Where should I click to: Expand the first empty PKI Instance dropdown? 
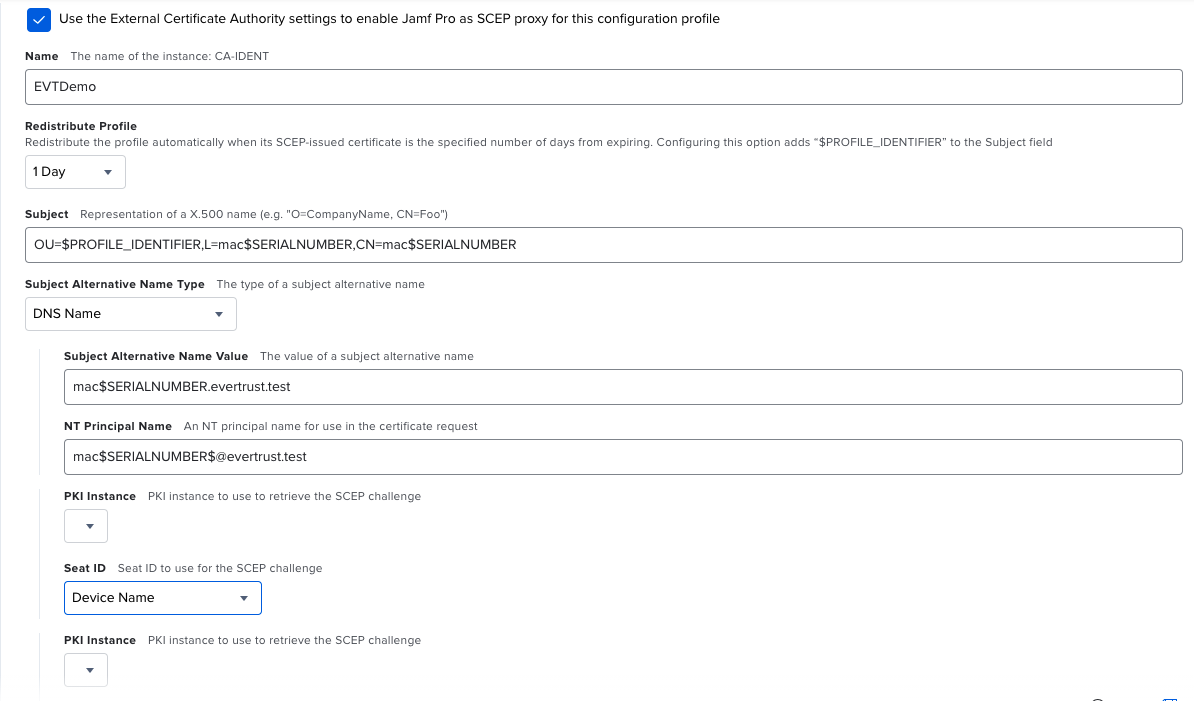85,525
